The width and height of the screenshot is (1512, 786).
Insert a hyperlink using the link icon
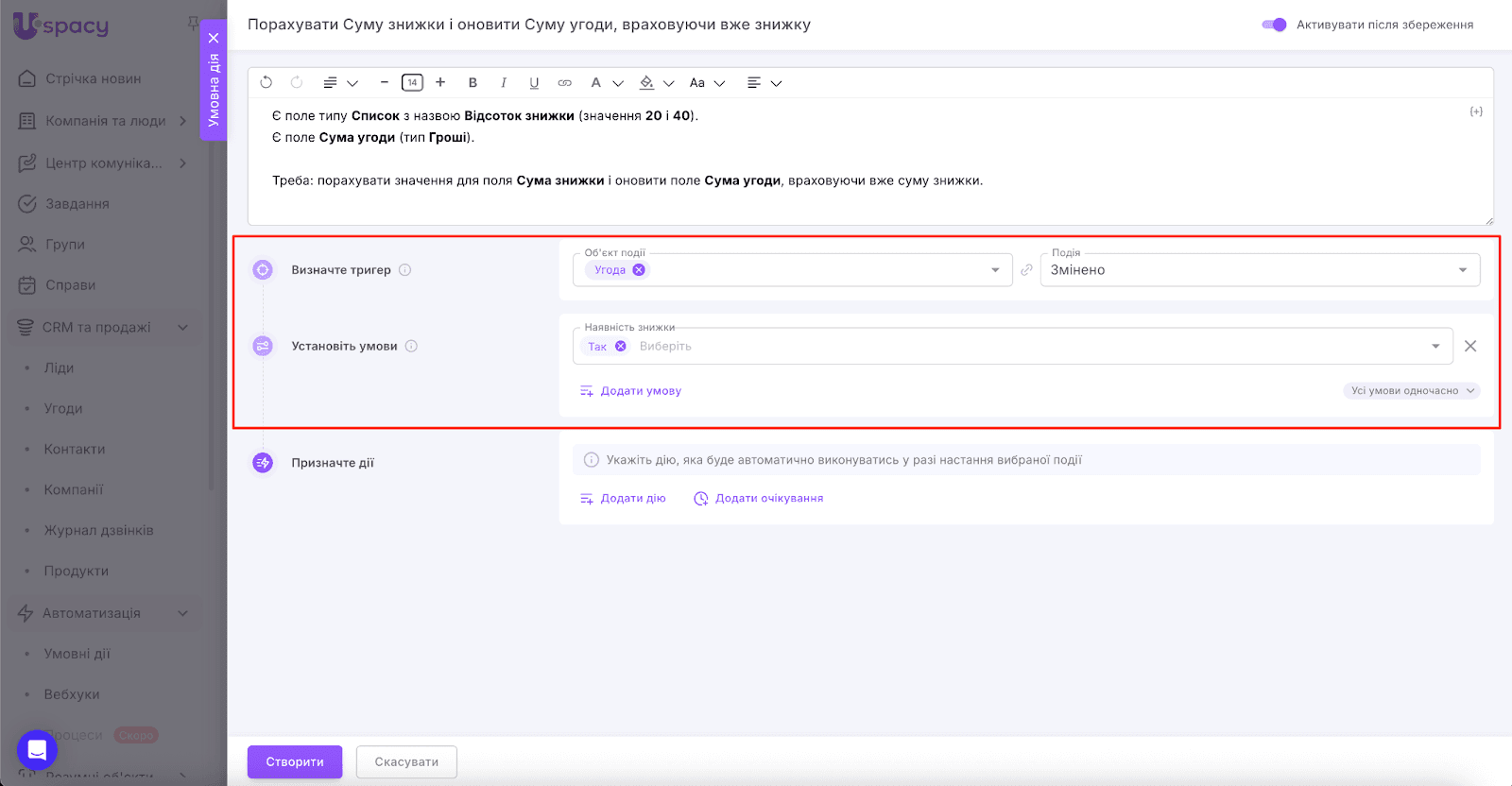[x=565, y=83]
